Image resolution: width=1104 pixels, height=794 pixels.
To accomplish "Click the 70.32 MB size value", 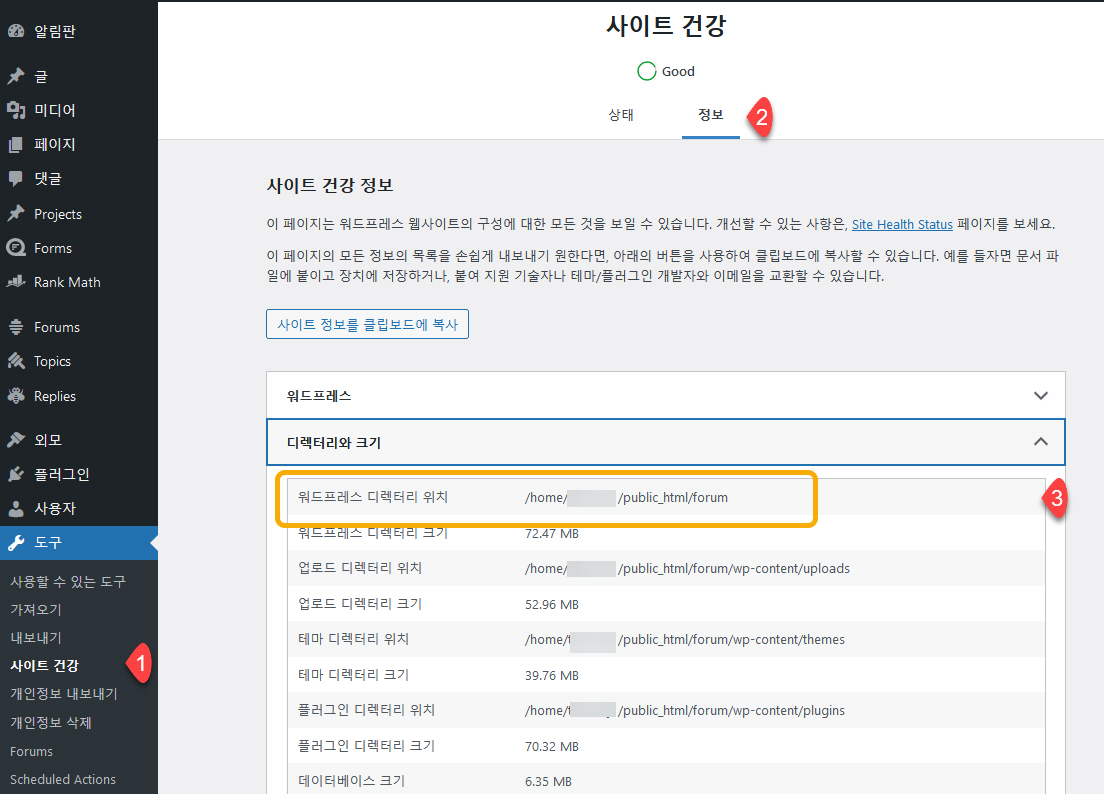I will pyautogui.click(x=551, y=747).
